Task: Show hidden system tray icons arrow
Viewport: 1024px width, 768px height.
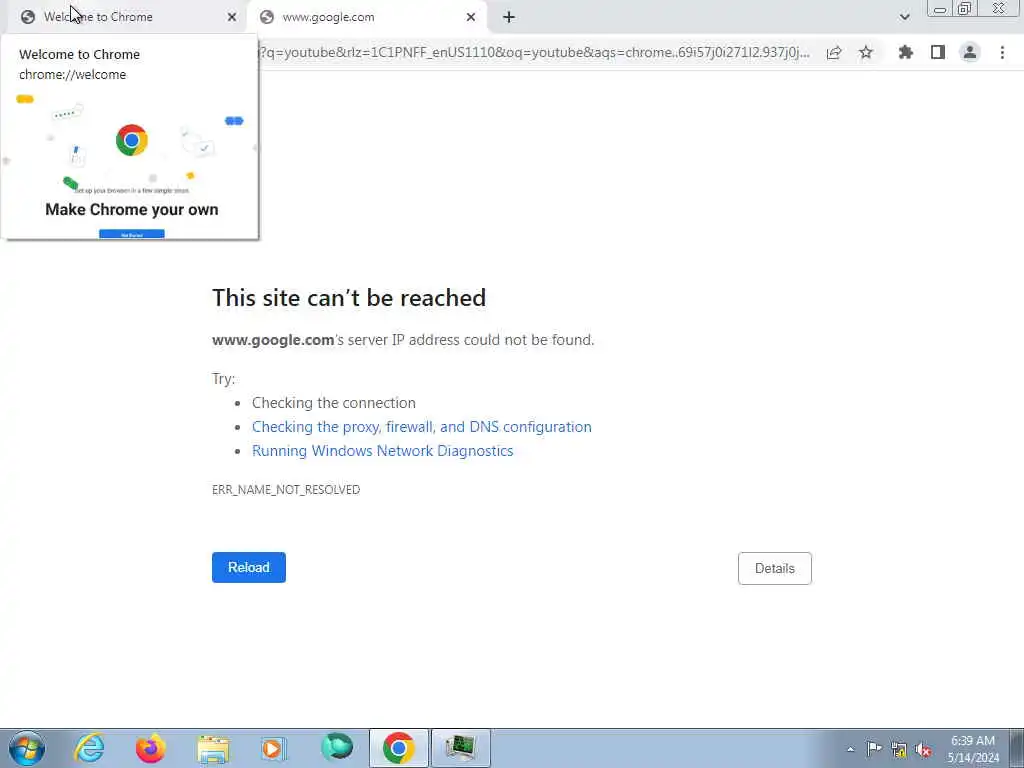Action: click(850, 749)
